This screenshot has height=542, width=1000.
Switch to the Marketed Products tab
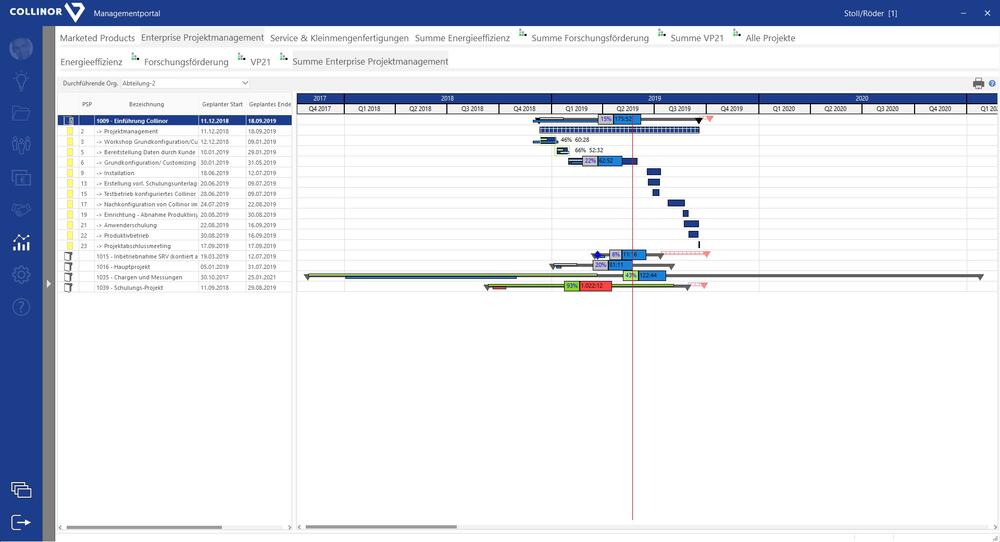[97, 38]
